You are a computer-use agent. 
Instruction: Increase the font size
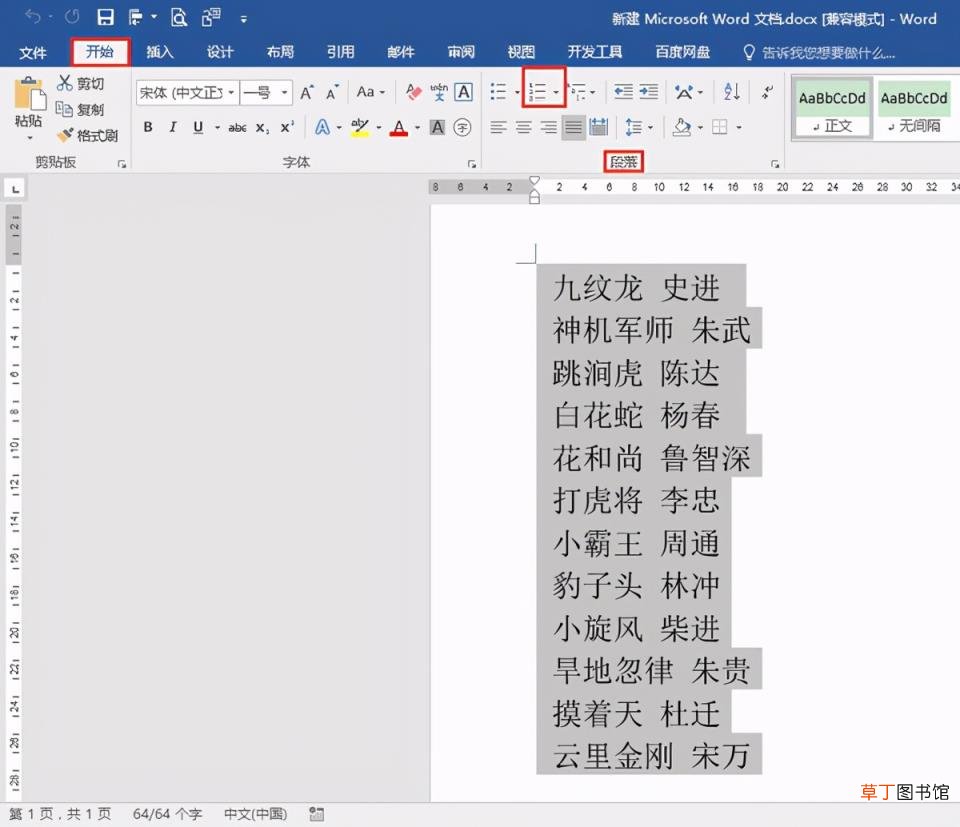pyautogui.click(x=307, y=92)
